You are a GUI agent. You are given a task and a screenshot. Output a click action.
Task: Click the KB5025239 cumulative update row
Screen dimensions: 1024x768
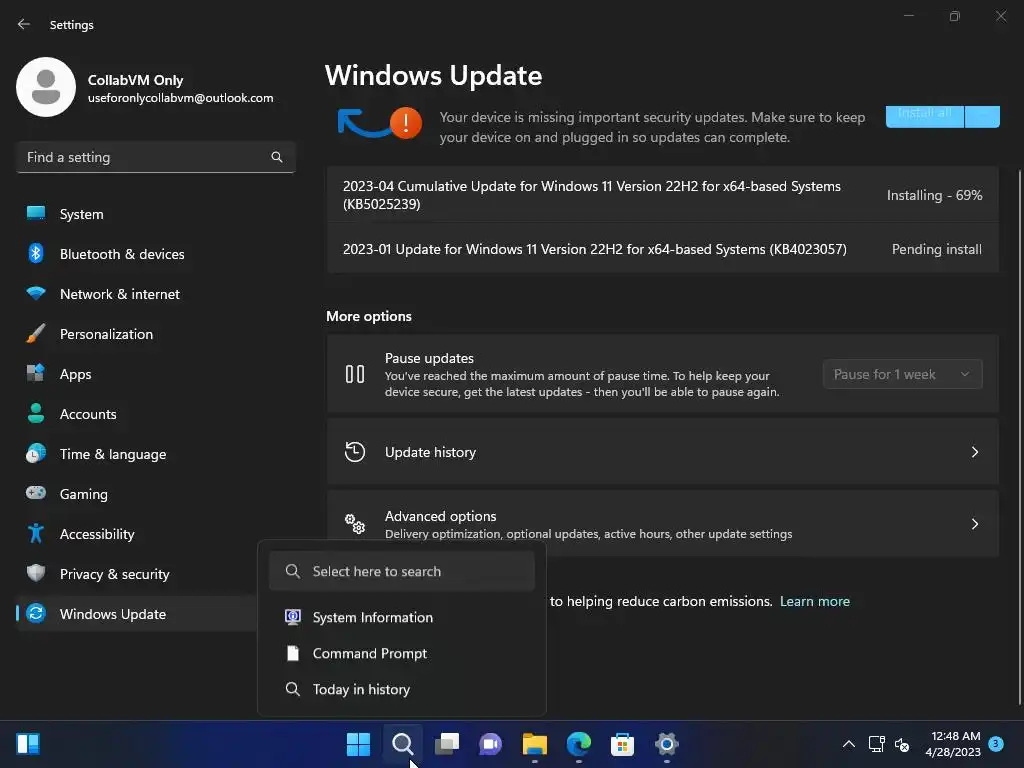tap(663, 195)
